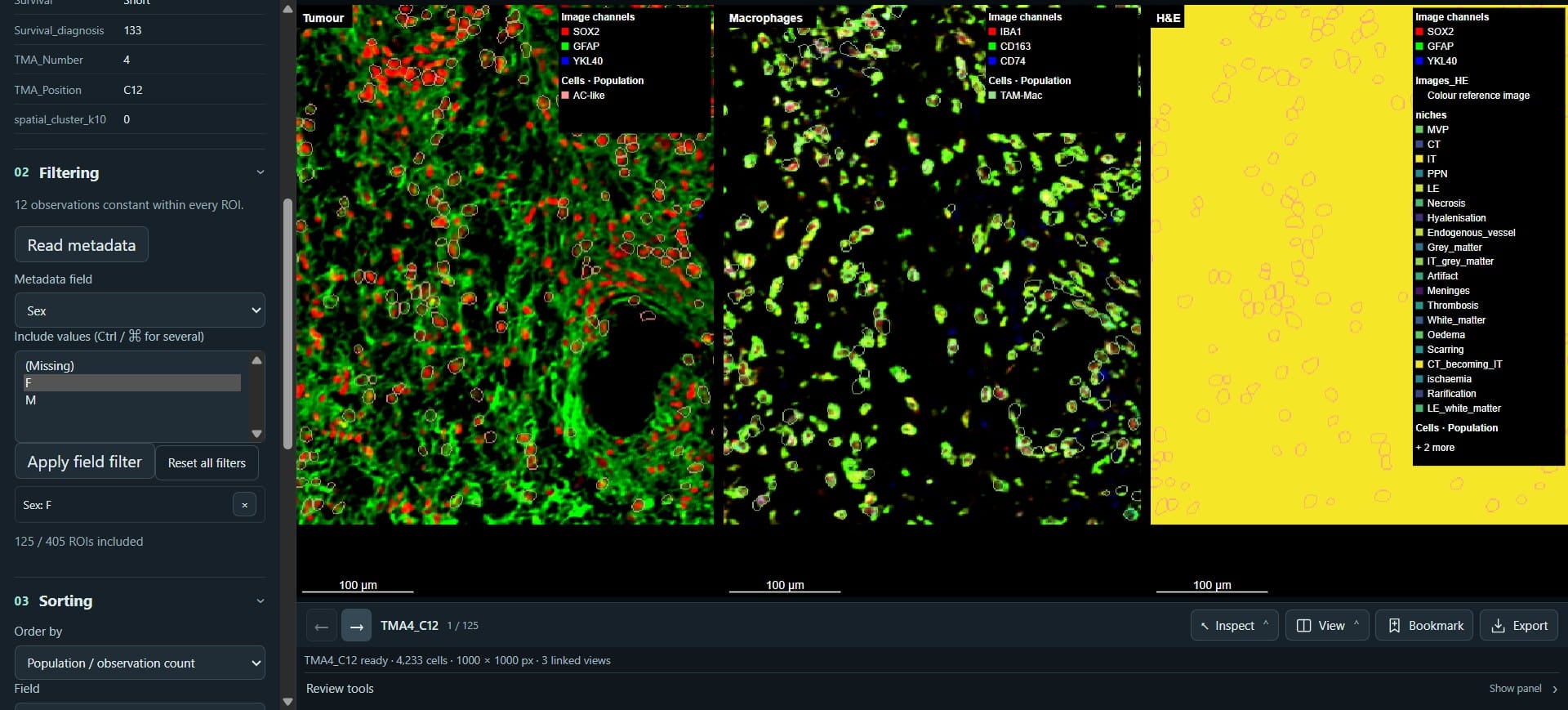Click Apply field filter button
Screen dimensions: 1568x710
[85, 462]
